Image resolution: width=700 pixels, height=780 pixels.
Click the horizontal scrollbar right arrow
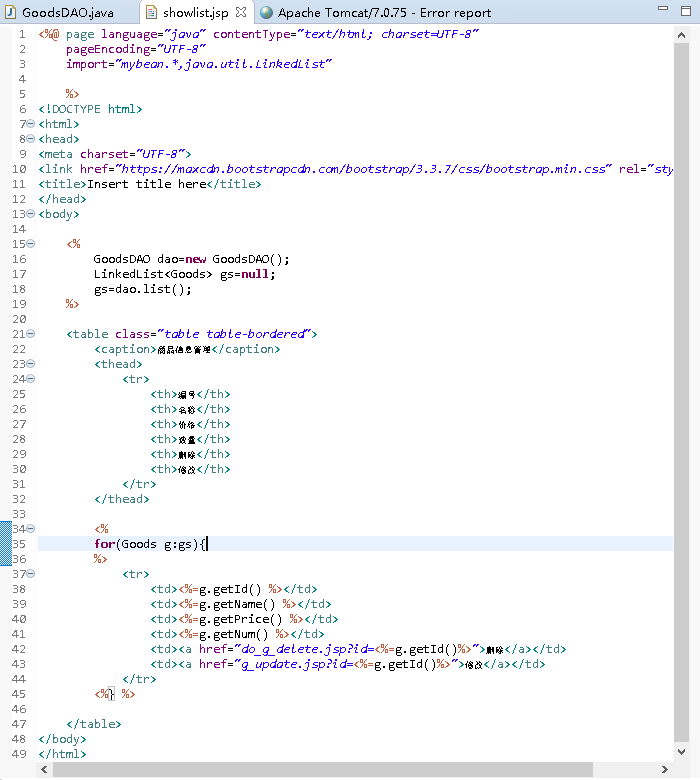665,770
